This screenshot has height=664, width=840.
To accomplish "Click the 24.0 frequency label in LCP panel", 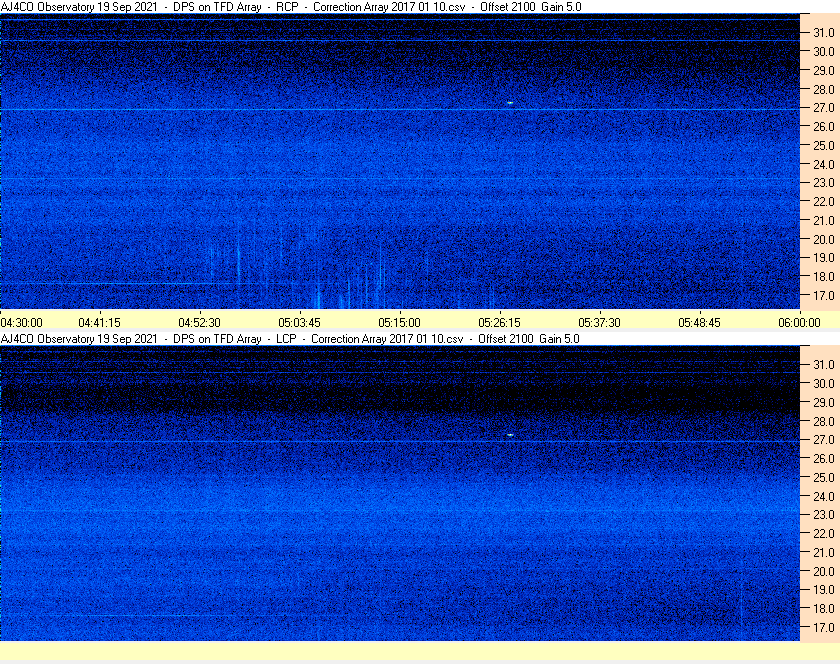I will 824,496.
